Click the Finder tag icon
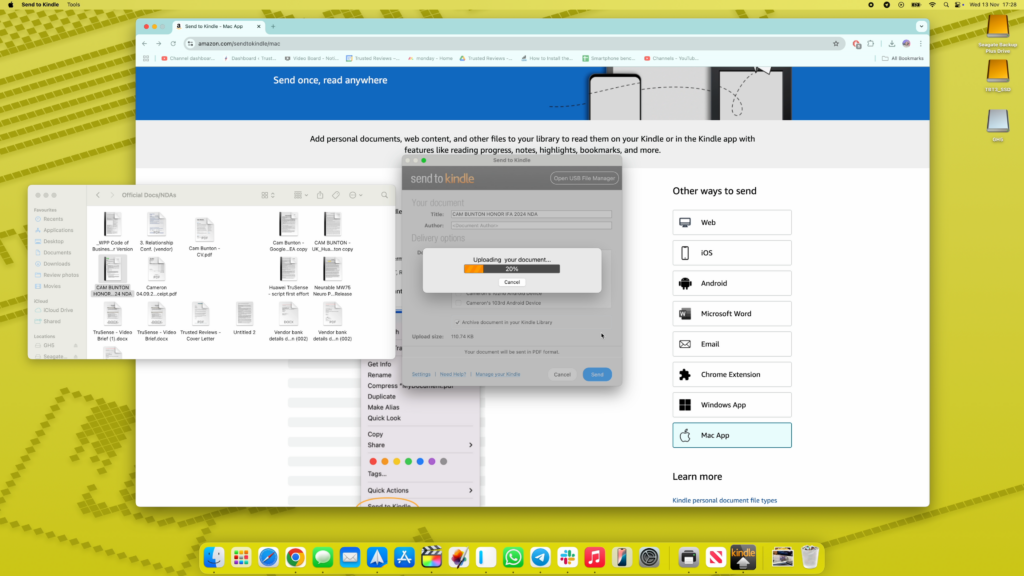This screenshot has height=576, width=1024. point(336,195)
